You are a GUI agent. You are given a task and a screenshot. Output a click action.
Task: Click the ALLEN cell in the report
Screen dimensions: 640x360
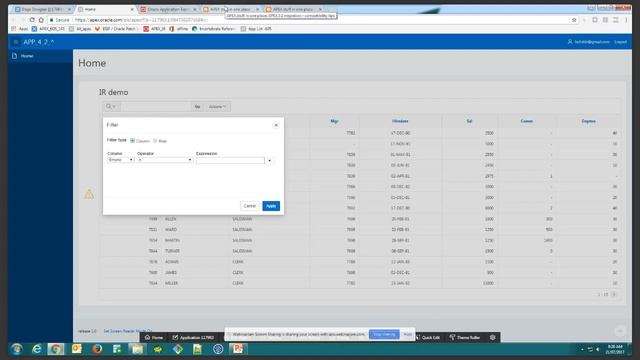[x=171, y=219]
